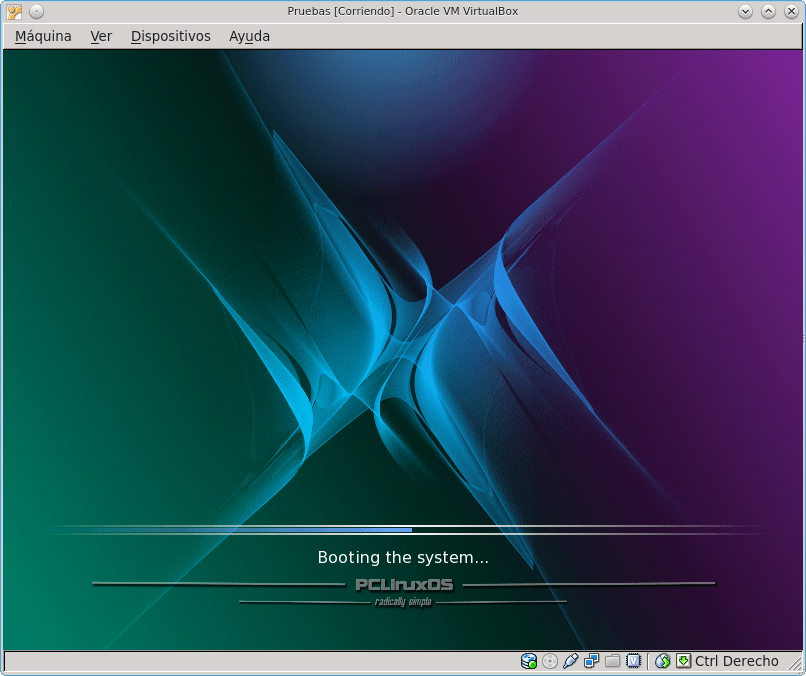
Task: Click the virtualization CPU chip icon
Action: coord(633,661)
